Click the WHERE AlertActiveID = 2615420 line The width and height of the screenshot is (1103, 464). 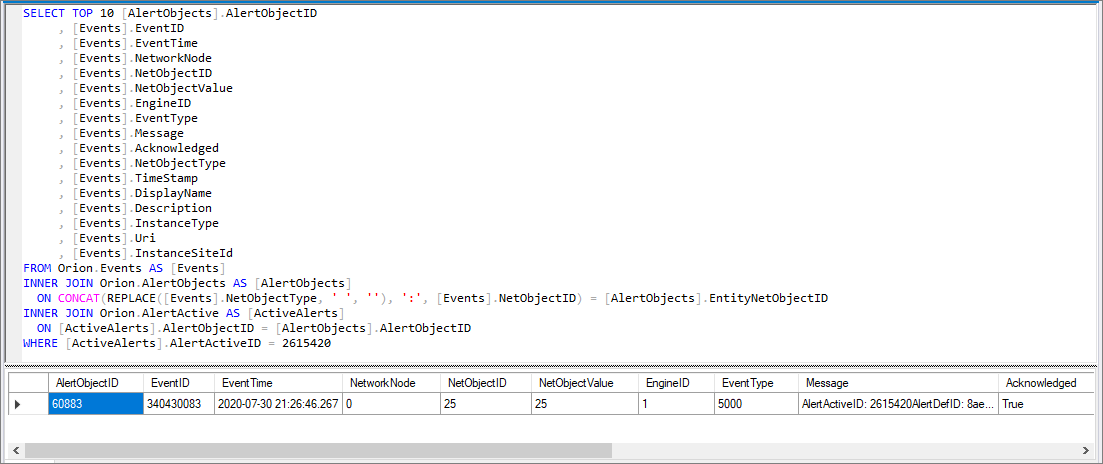[x=177, y=343]
